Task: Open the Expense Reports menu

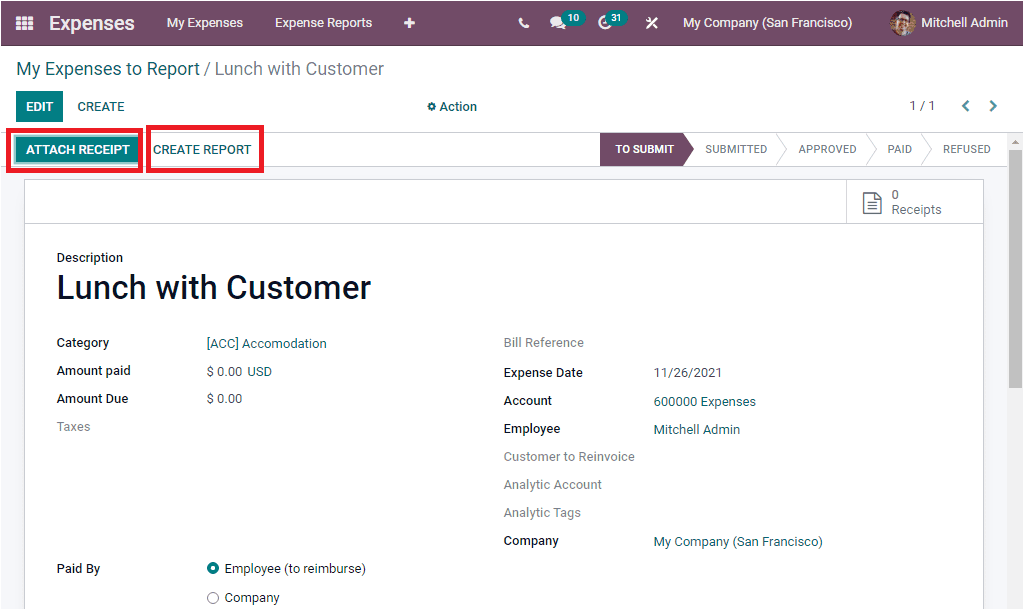Action: (323, 23)
